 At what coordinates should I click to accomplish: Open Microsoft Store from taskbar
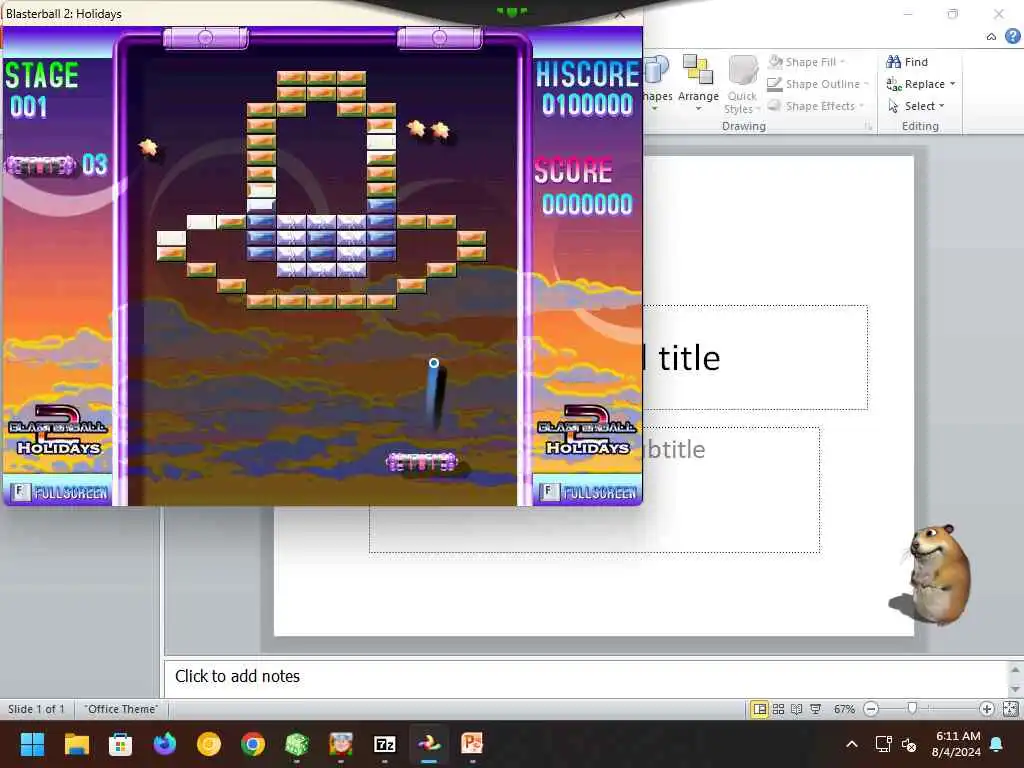[120, 744]
